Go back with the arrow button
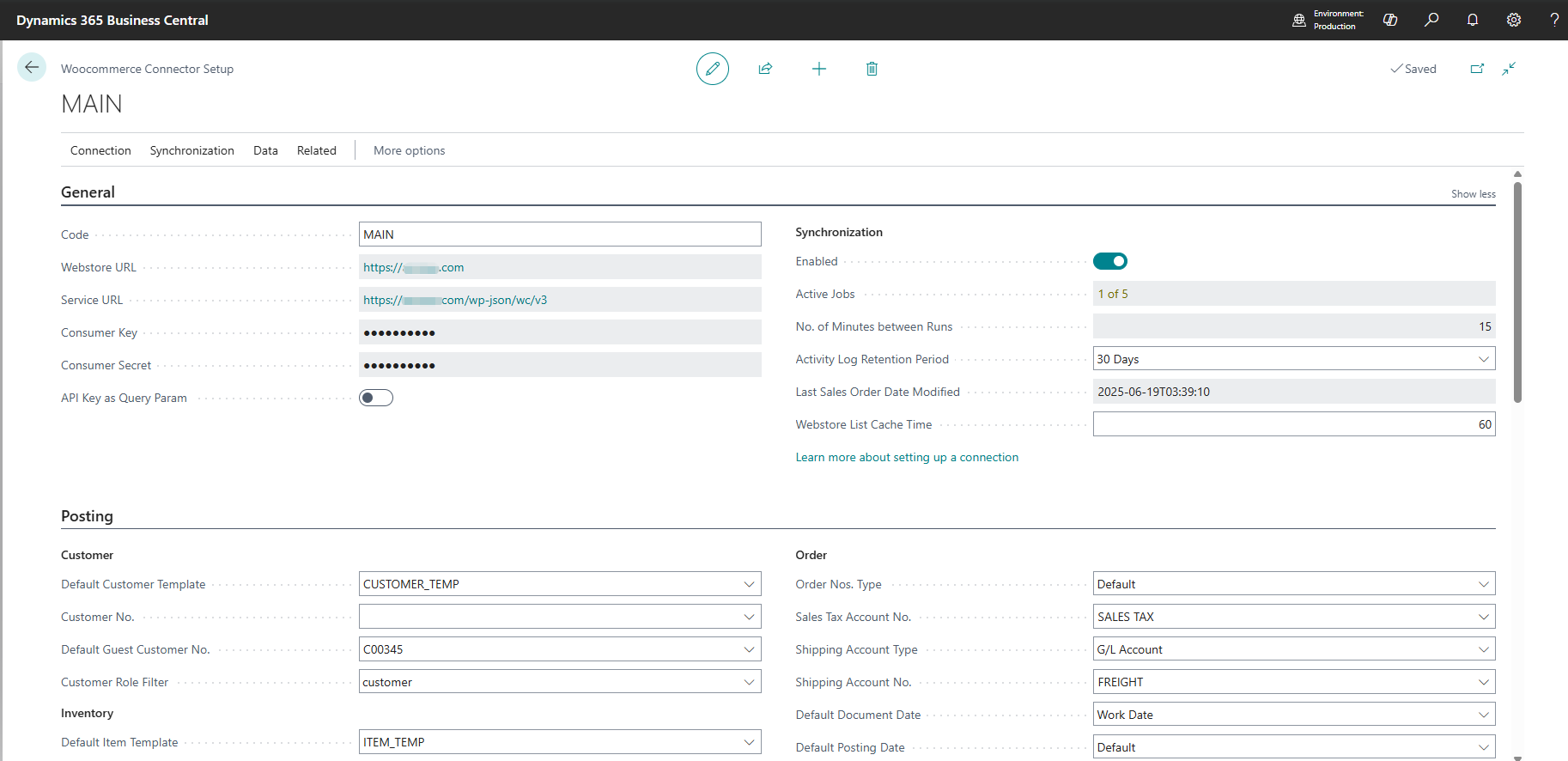 tap(32, 67)
